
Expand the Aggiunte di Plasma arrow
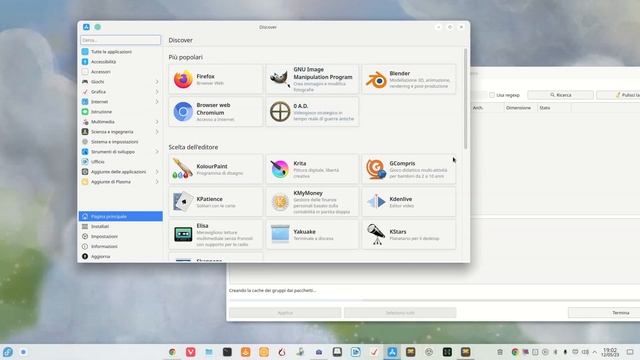click(157, 182)
